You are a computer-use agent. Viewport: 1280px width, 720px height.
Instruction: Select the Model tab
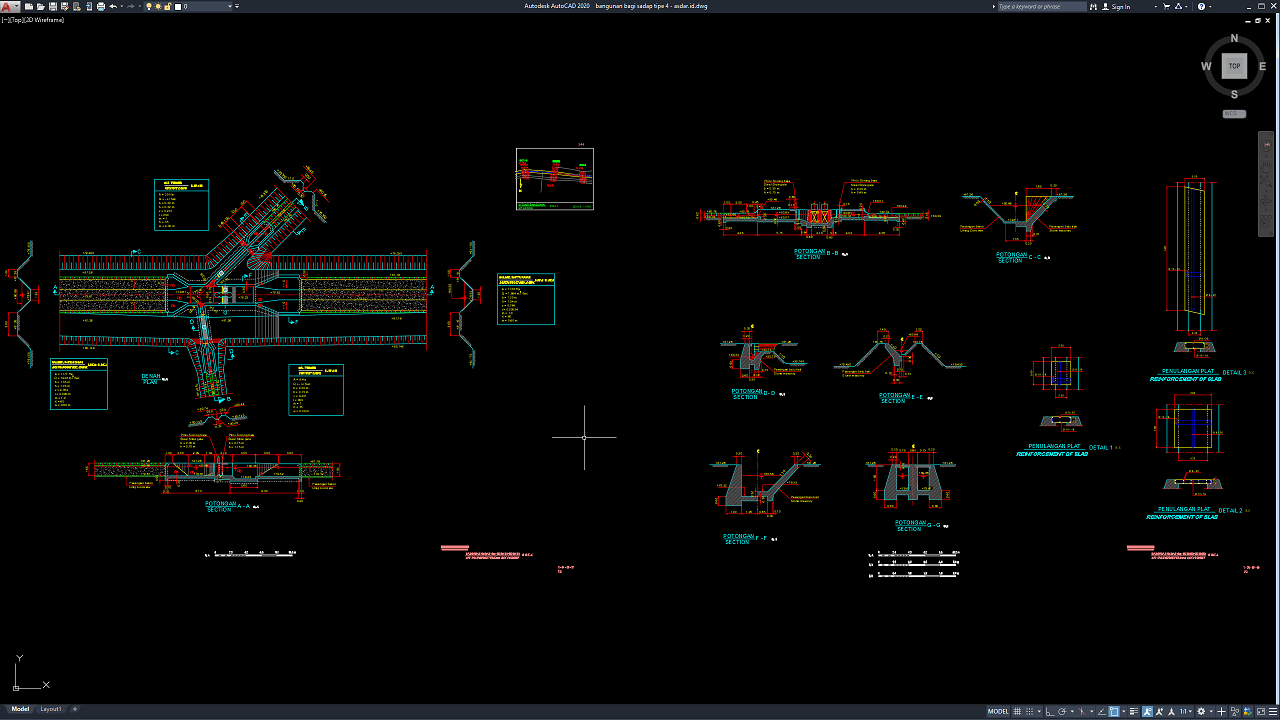(20, 709)
